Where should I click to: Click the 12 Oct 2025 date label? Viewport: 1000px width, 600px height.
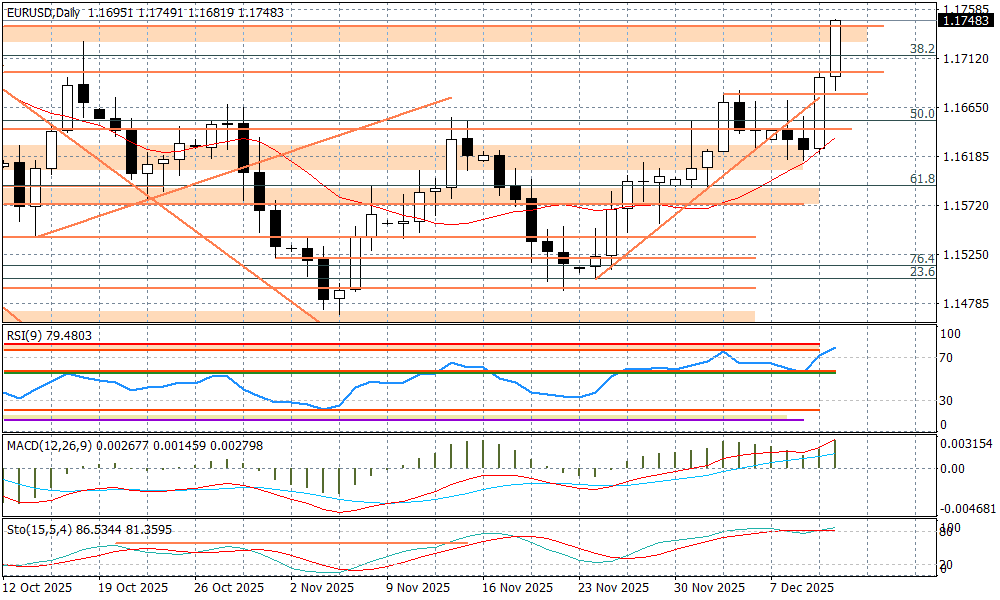40,587
